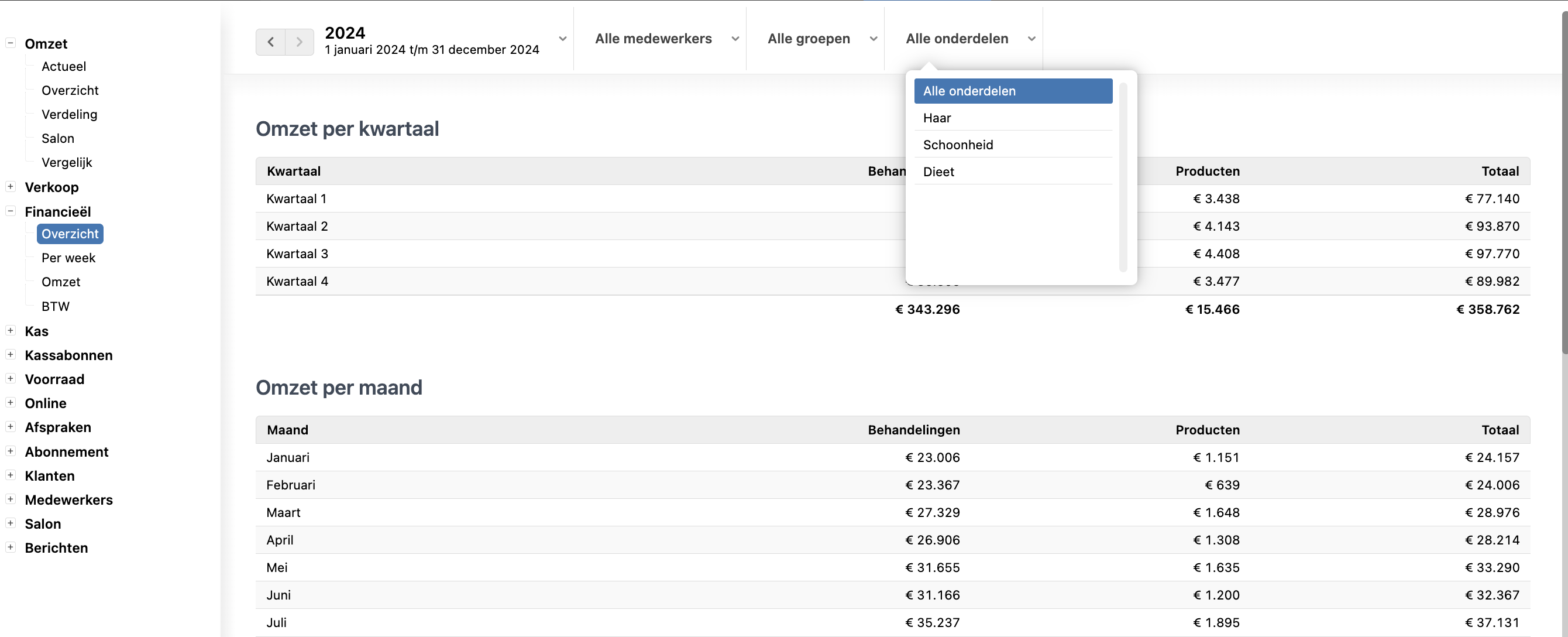This screenshot has width=1568, height=637.
Task: Expand the Kassabonnen section icon
Action: point(11,354)
